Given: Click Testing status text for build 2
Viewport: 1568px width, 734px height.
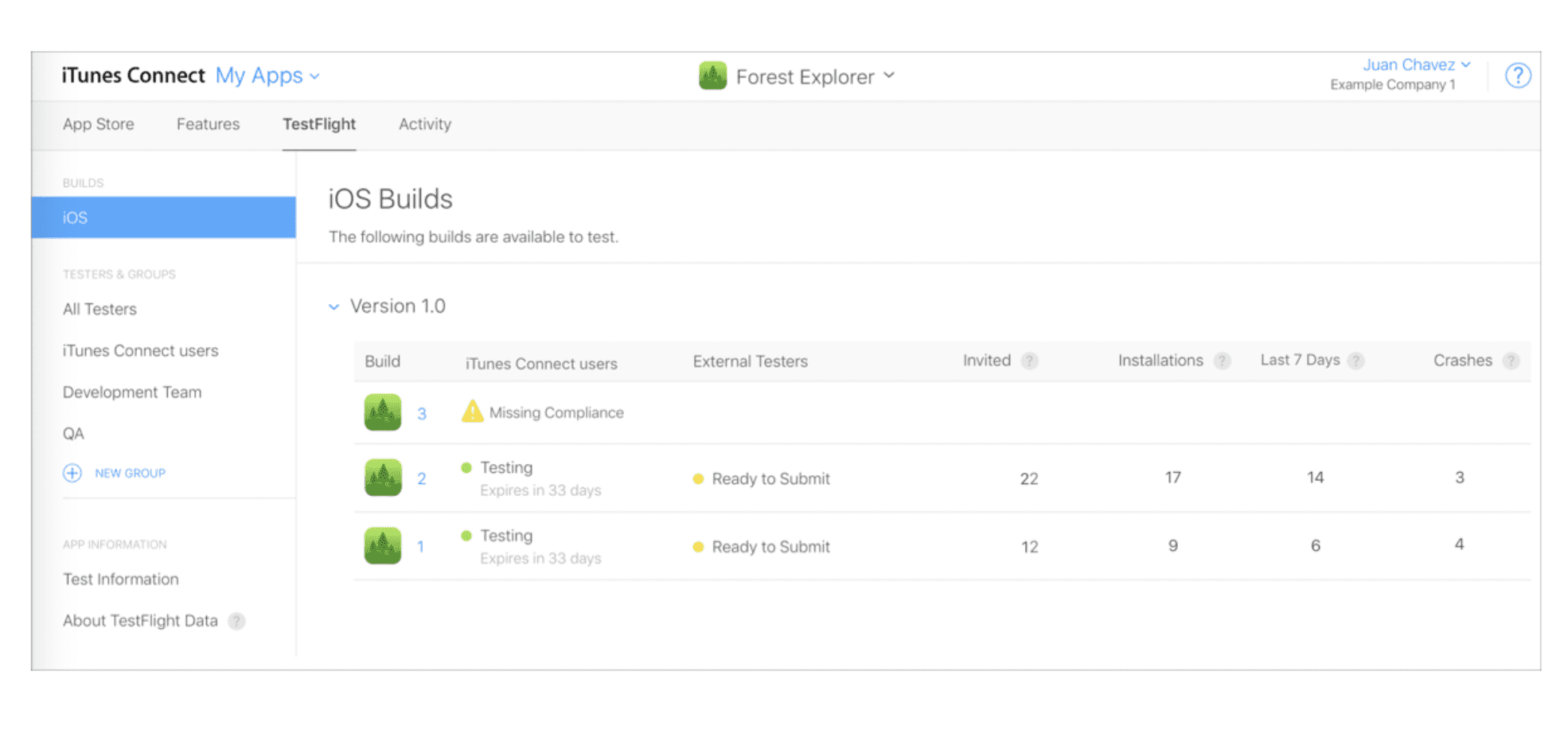Looking at the screenshot, I should pos(506,467).
